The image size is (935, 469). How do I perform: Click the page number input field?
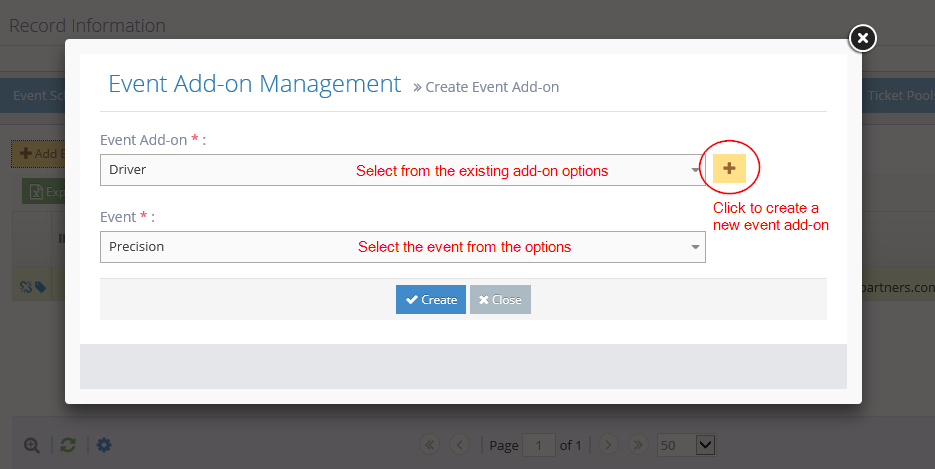coord(540,444)
